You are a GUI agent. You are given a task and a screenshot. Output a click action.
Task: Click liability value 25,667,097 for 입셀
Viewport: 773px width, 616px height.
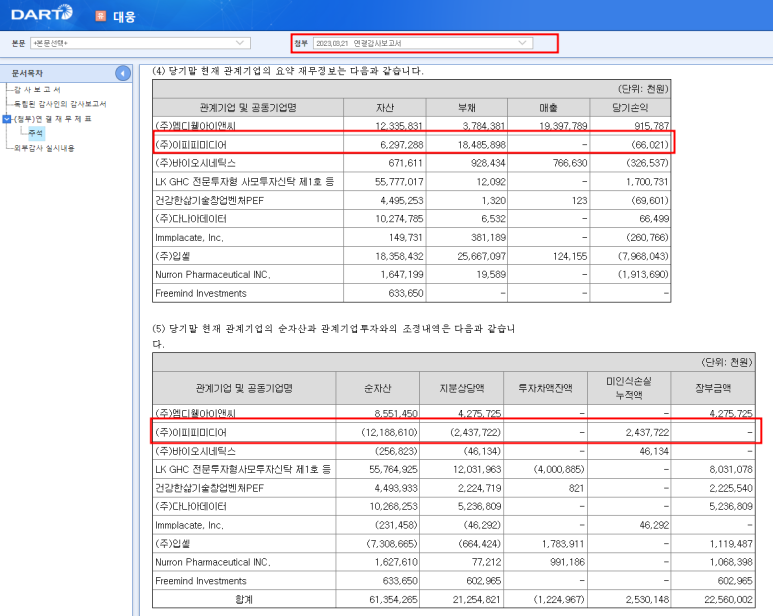[481, 256]
